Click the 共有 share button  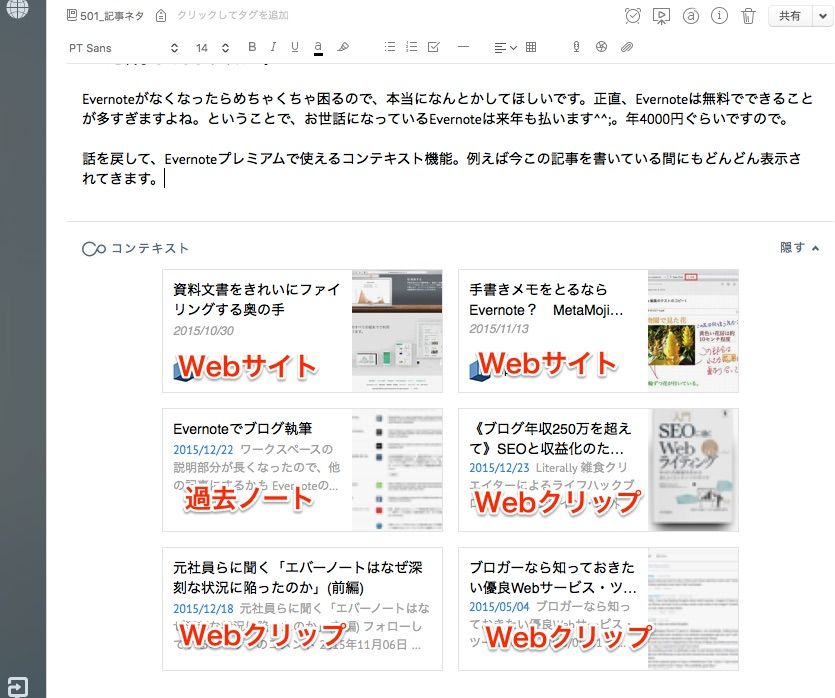790,16
